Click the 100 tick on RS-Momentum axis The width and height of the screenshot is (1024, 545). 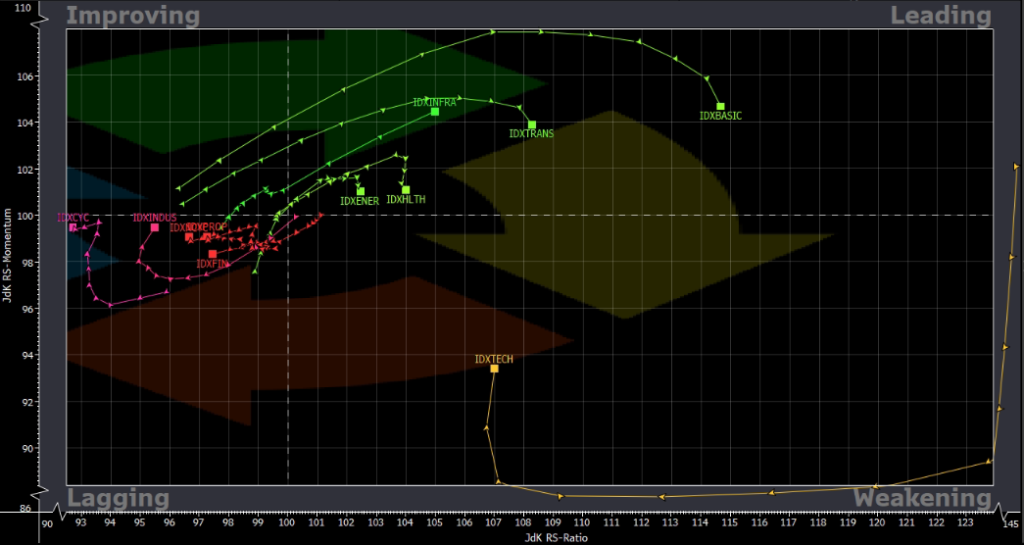pyautogui.click(x=23, y=215)
